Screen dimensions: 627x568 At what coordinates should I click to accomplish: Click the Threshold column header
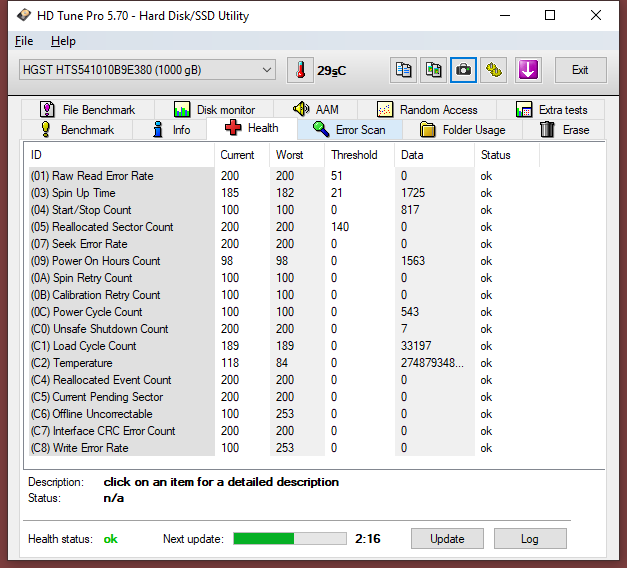pyautogui.click(x=360, y=155)
